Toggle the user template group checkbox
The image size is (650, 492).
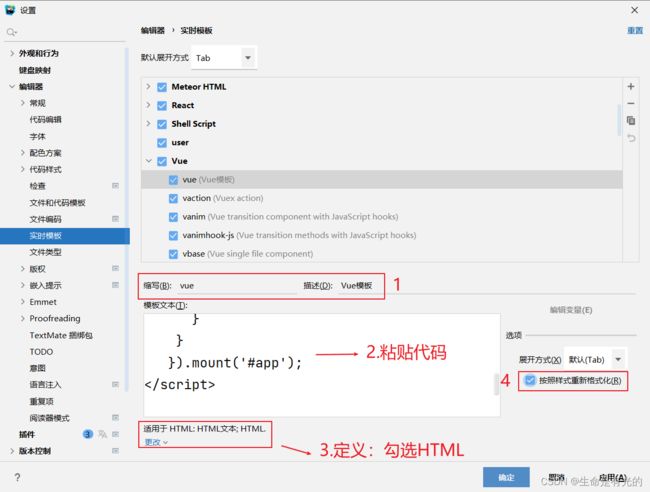pyautogui.click(x=162, y=143)
